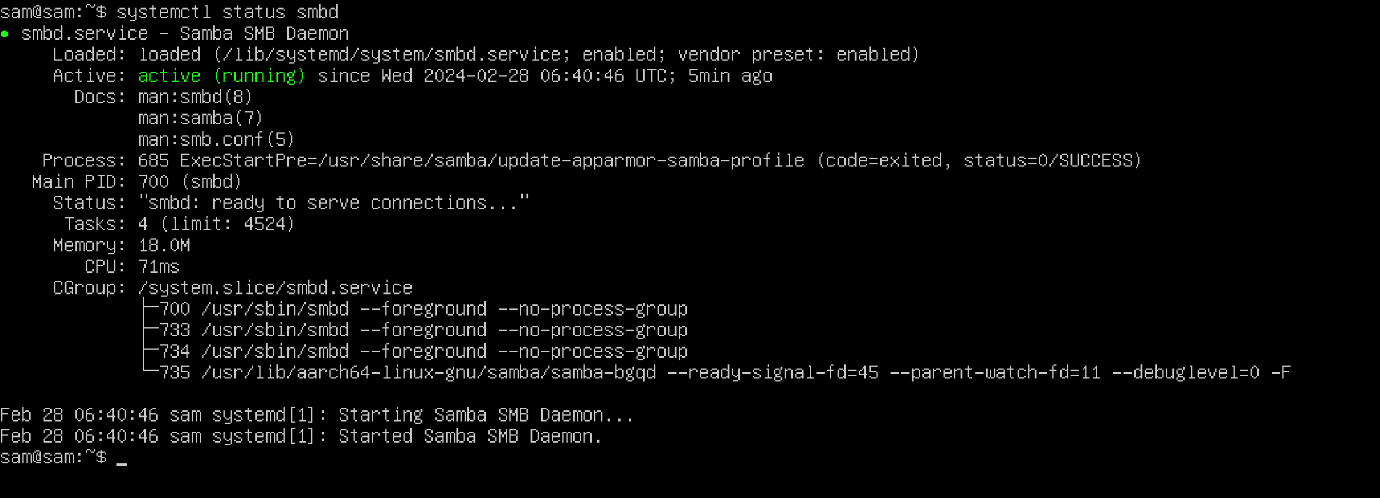
Task: Click the samba-bgqd process 735 entry
Action: tap(718, 373)
